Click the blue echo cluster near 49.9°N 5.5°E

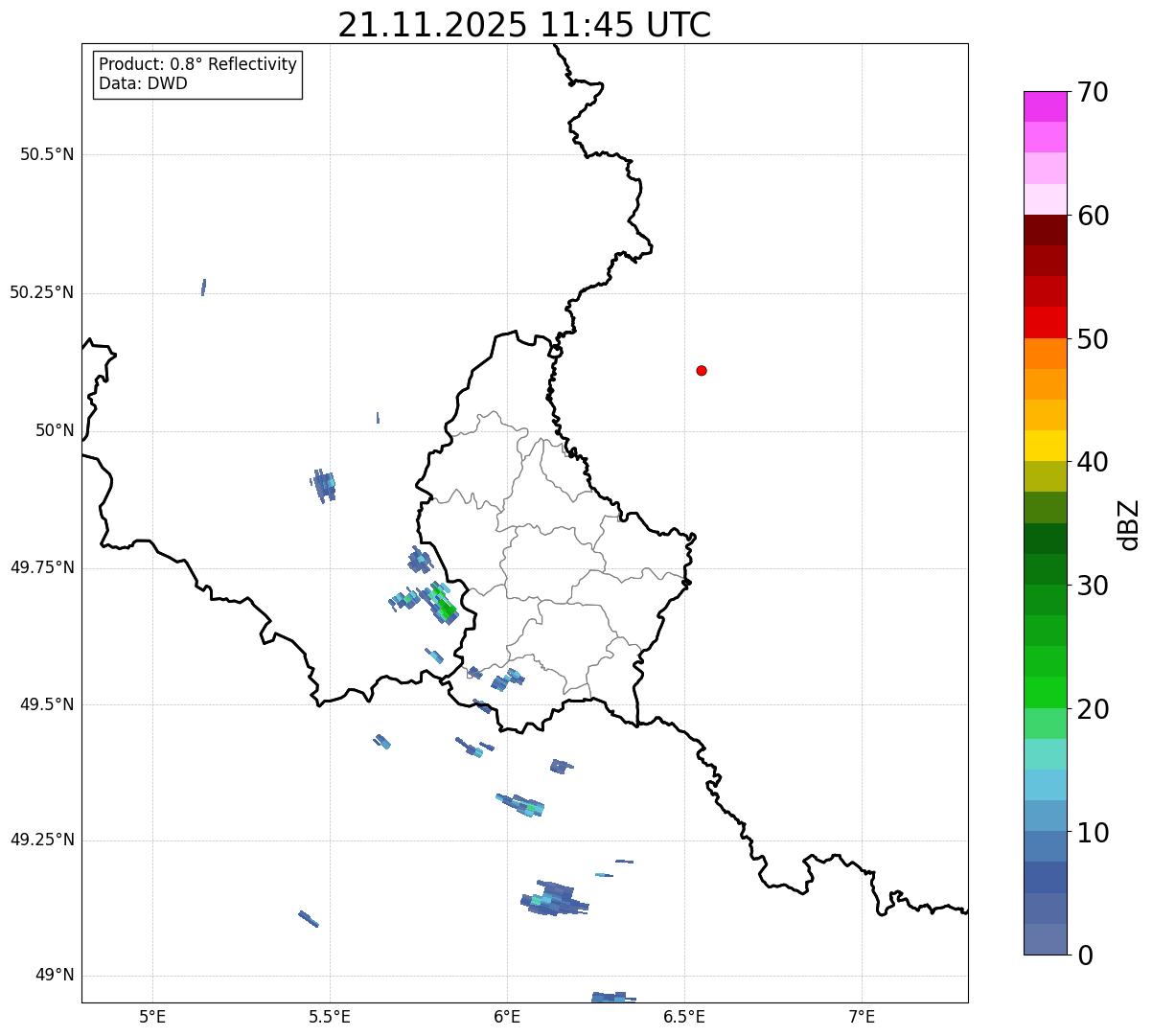click(x=324, y=486)
